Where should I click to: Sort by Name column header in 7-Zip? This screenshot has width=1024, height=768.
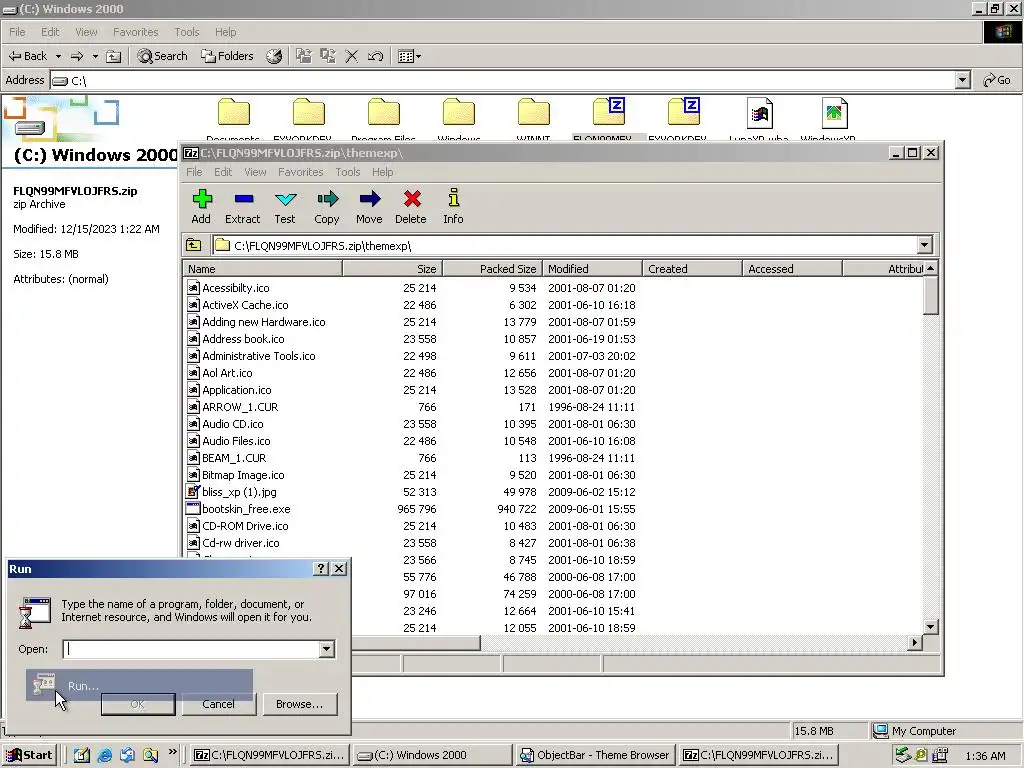263,268
